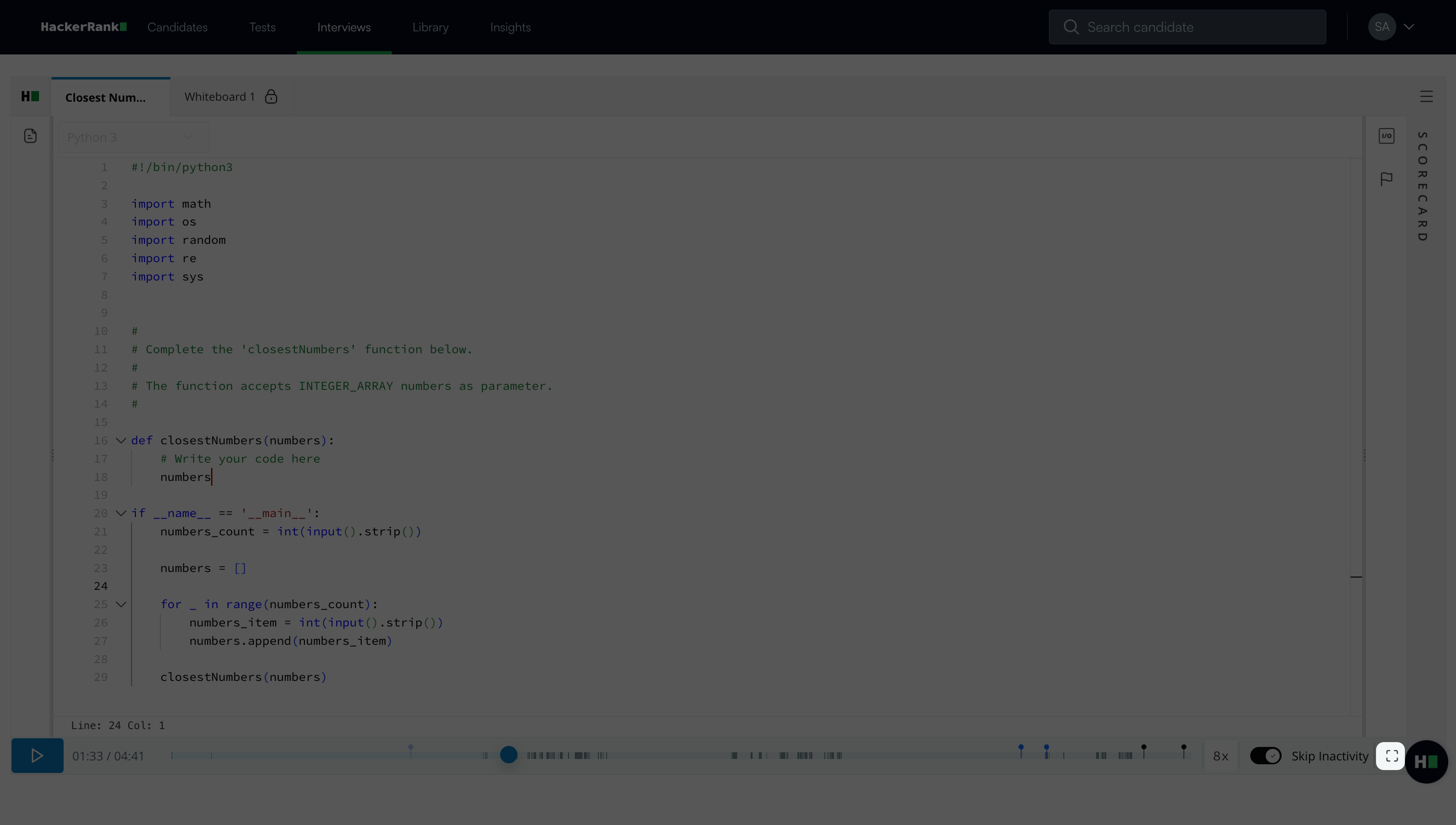Open the Insights page link

tap(510, 27)
